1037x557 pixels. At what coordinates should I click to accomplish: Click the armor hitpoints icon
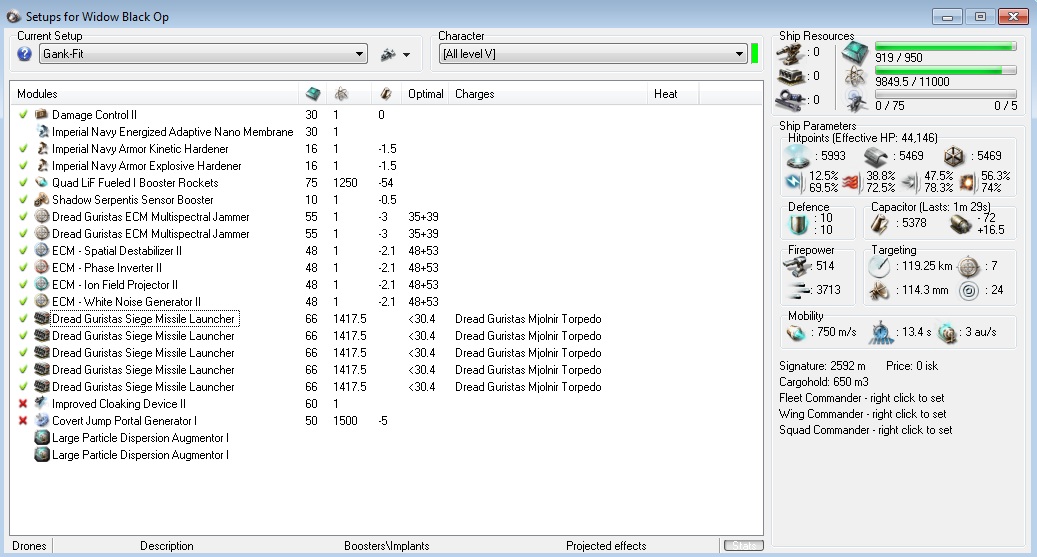[876, 156]
